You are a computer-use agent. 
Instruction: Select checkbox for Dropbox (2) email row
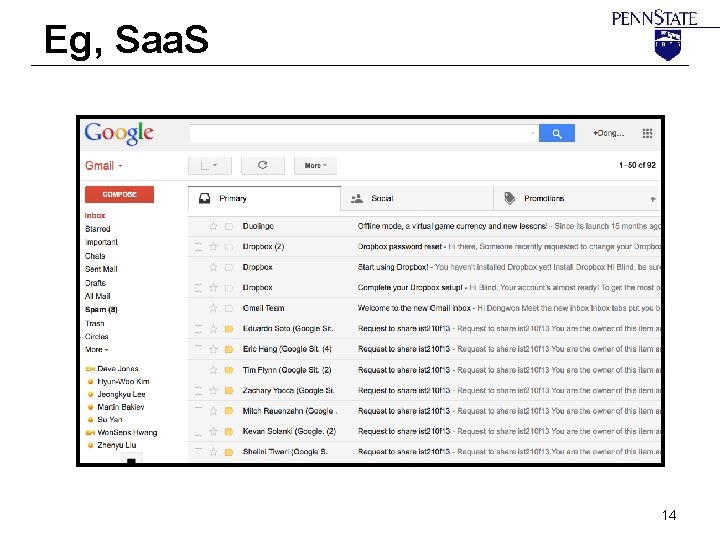pyautogui.click(x=198, y=247)
